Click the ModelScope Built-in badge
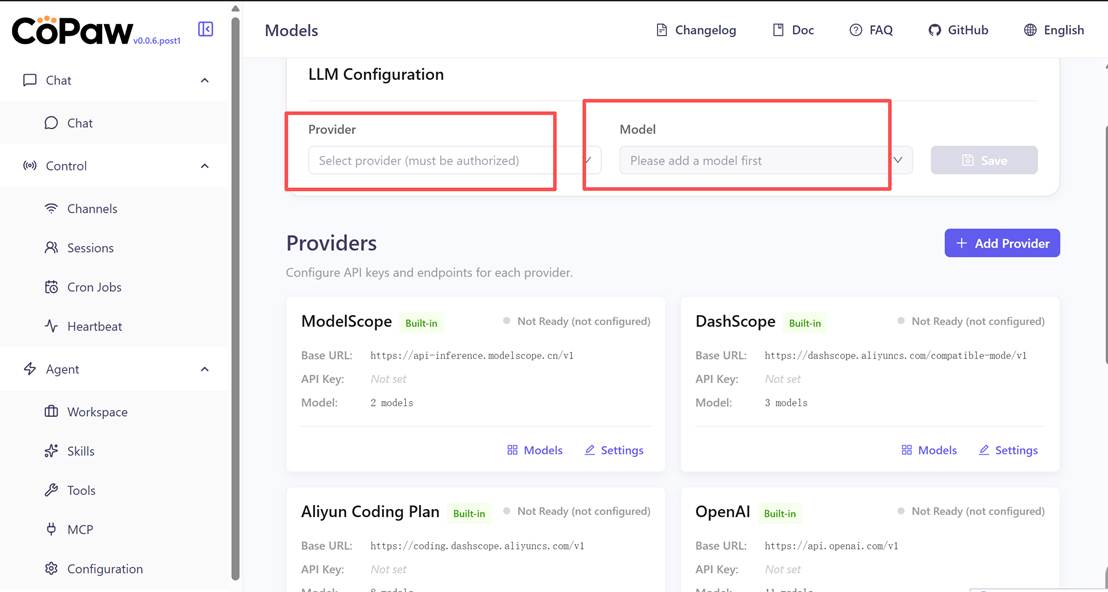This screenshot has height=592, width=1108. [x=421, y=324]
